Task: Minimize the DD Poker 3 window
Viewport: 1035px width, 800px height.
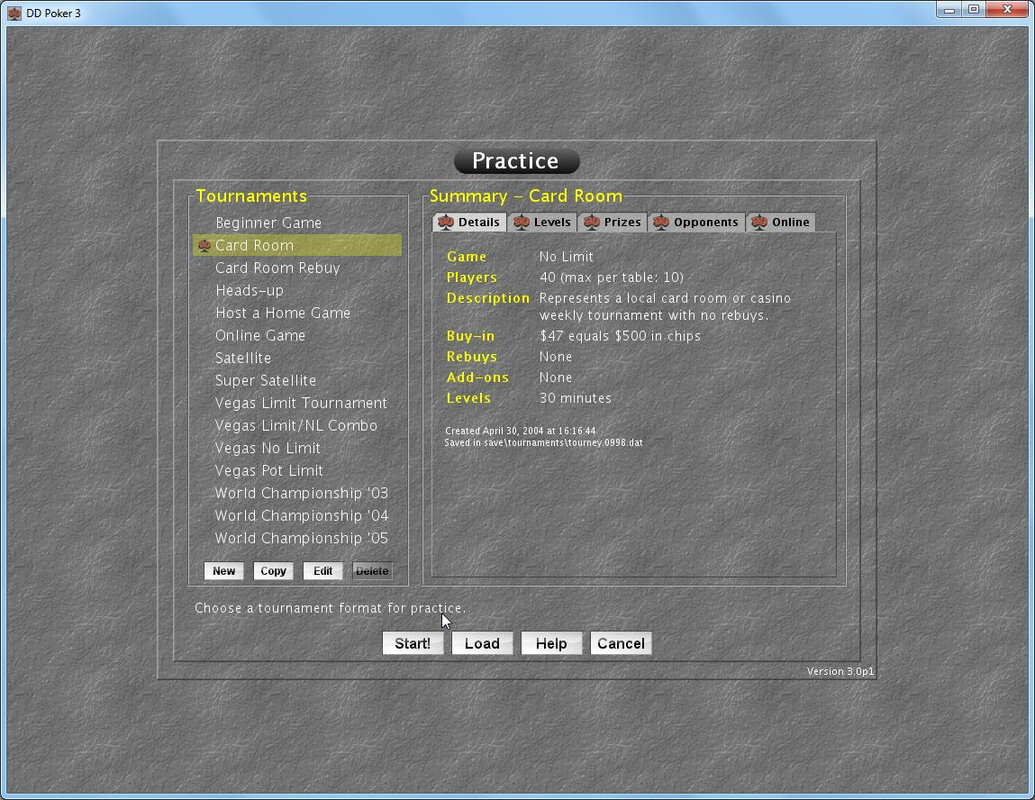Action: tap(949, 9)
